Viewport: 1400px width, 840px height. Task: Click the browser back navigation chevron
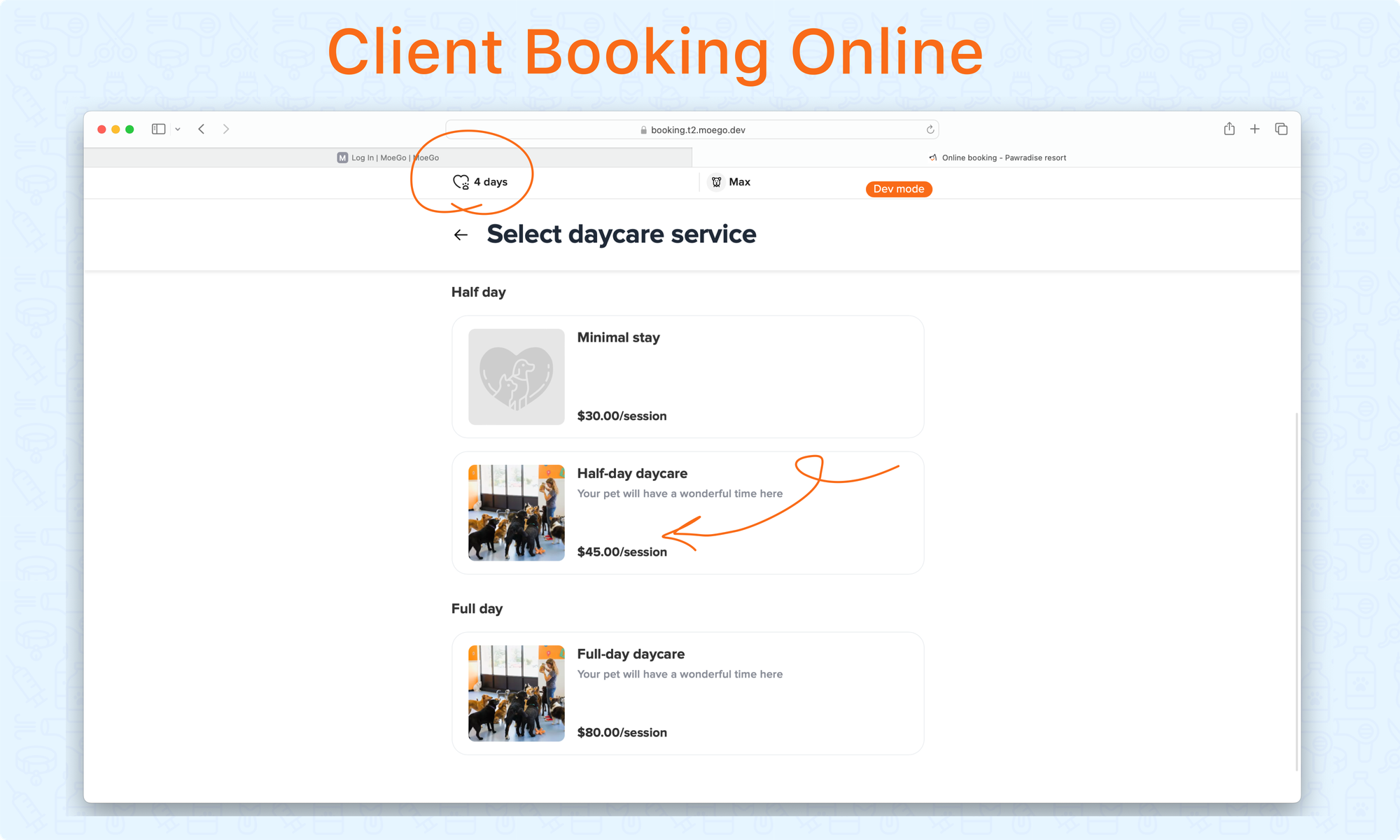click(x=202, y=129)
